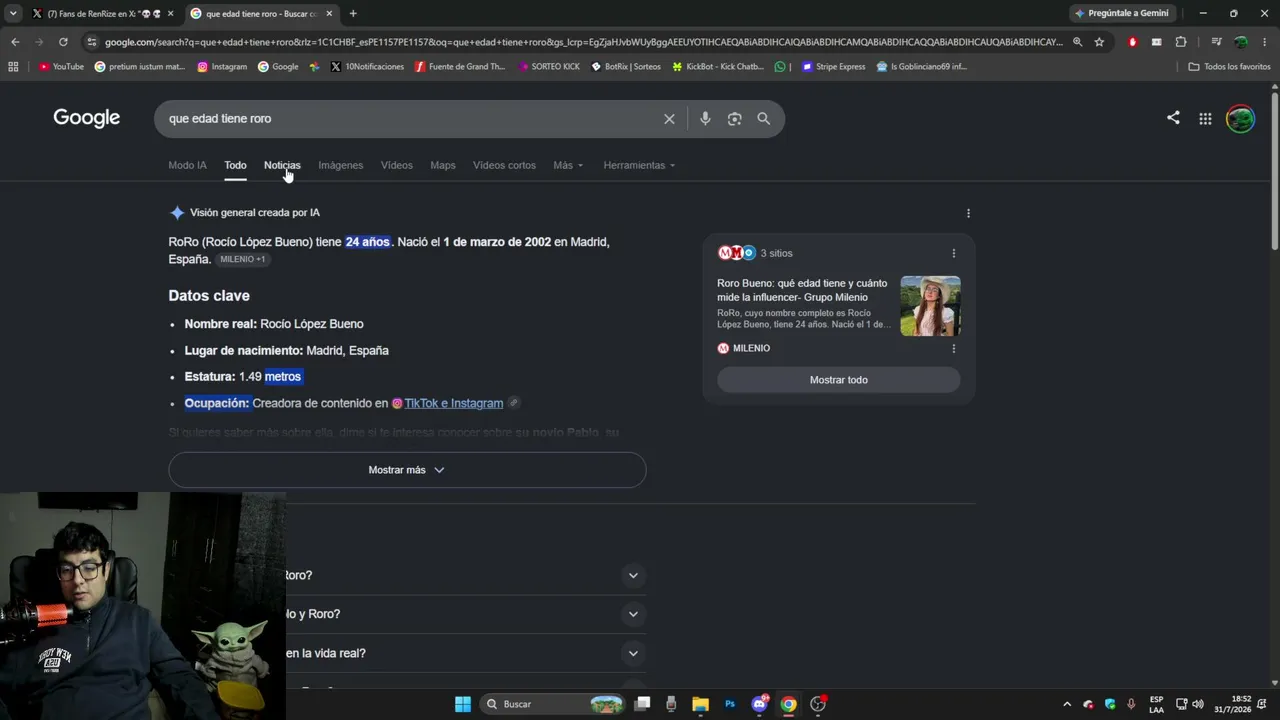
Task: Open the Google apps grid
Action: coord(1205,119)
